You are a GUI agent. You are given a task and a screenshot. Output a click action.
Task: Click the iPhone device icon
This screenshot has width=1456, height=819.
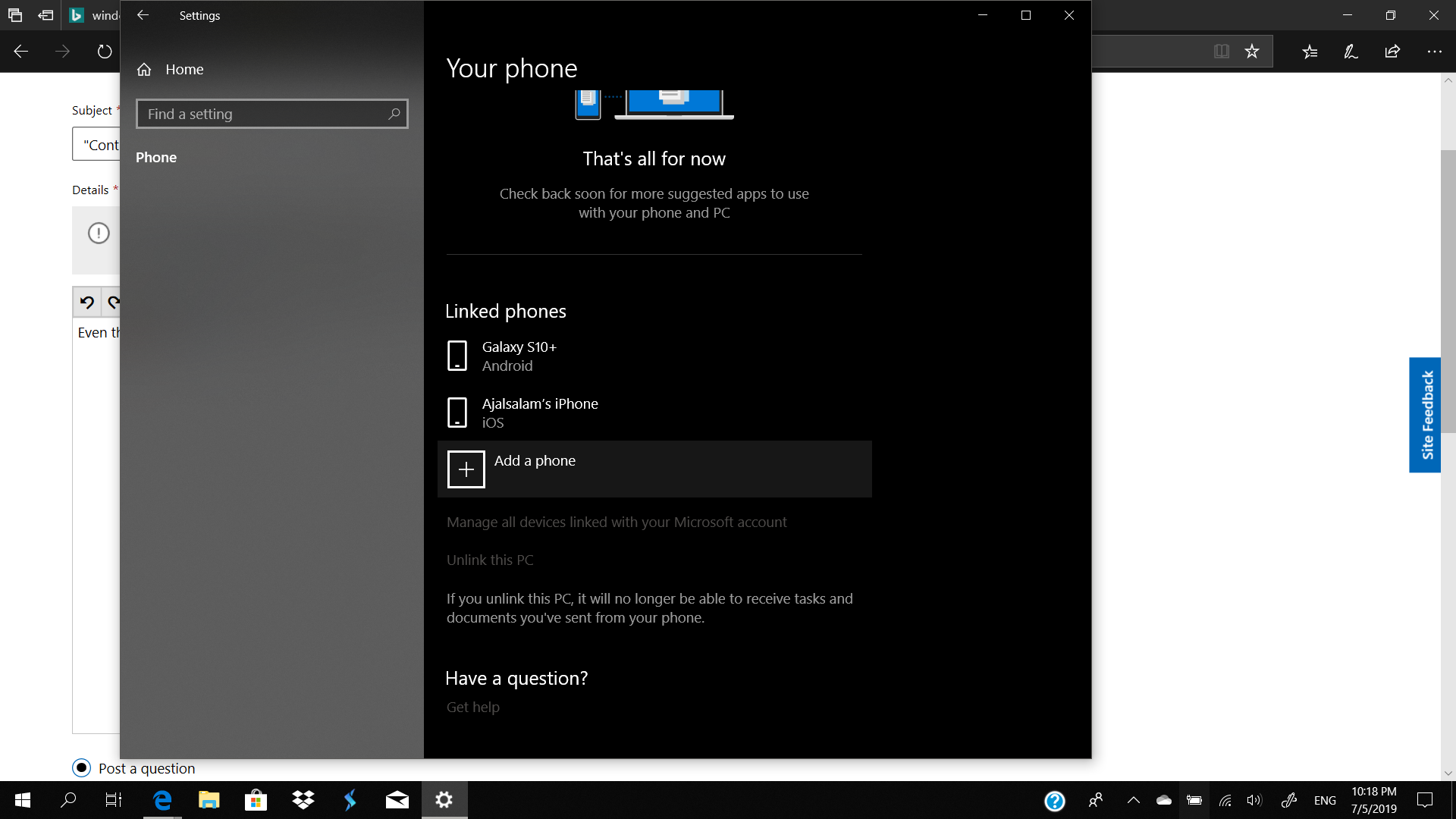point(457,413)
